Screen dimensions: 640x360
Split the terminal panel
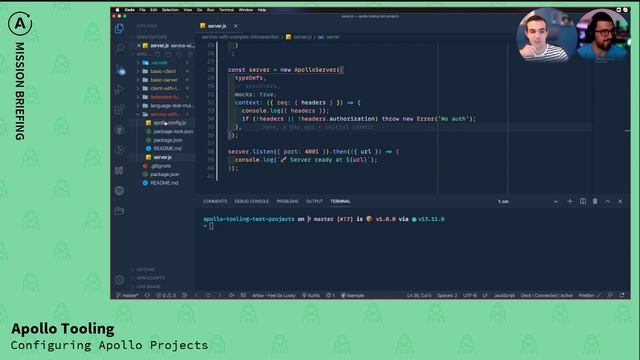click(x=582, y=201)
